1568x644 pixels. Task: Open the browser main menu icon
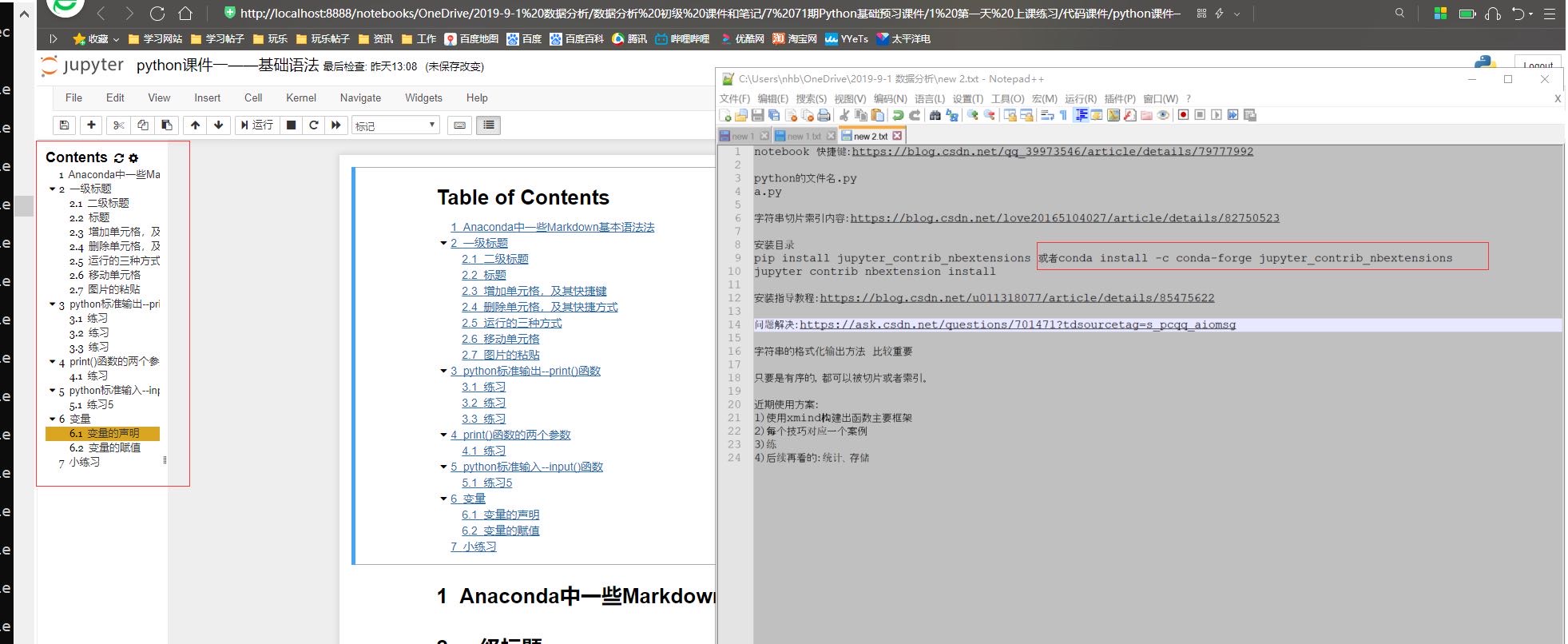tap(1550, 14)
